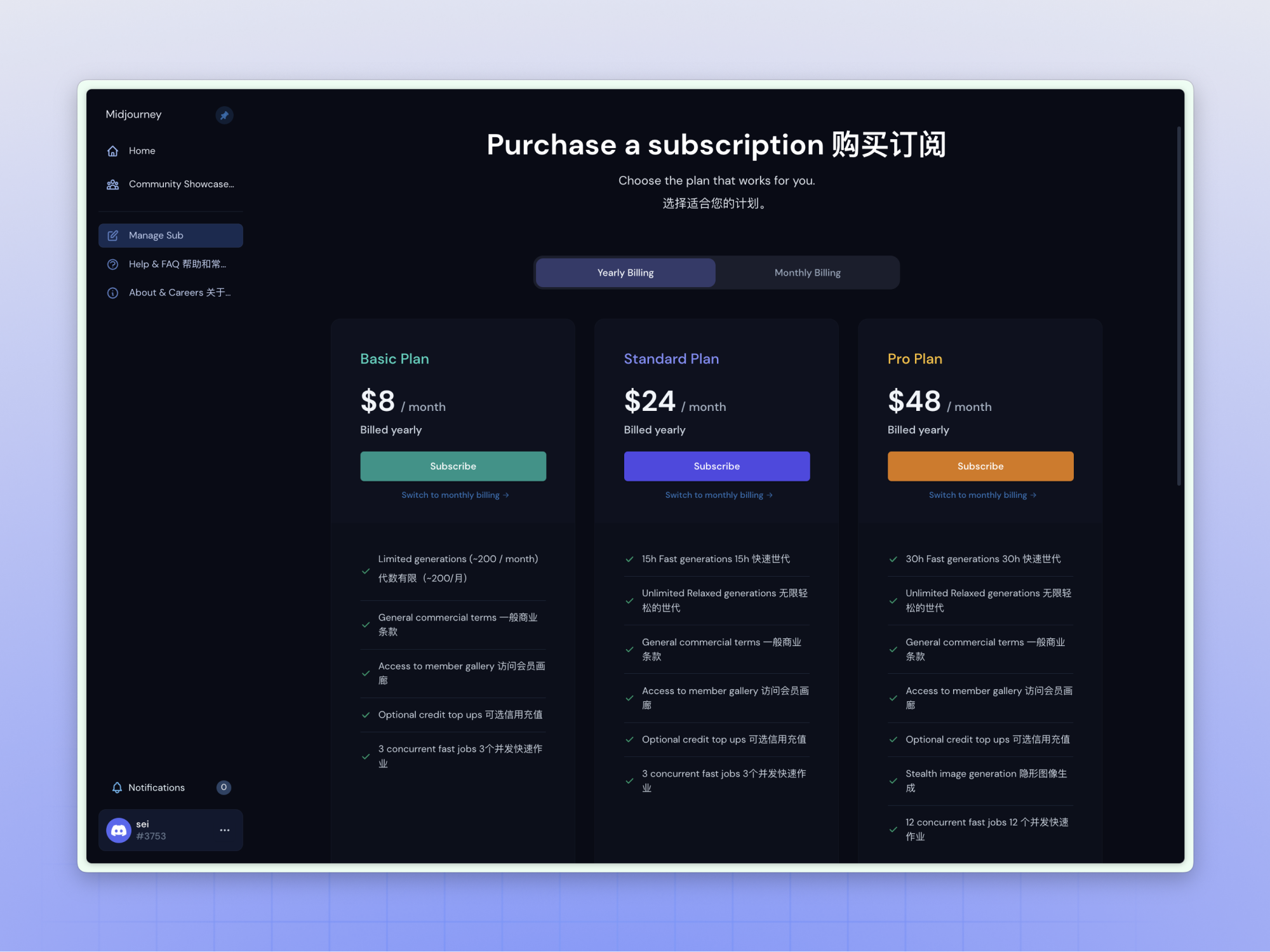1270x952 pixels.
Task: Switch to Monthly Billing option
Action: coord(807,272)
